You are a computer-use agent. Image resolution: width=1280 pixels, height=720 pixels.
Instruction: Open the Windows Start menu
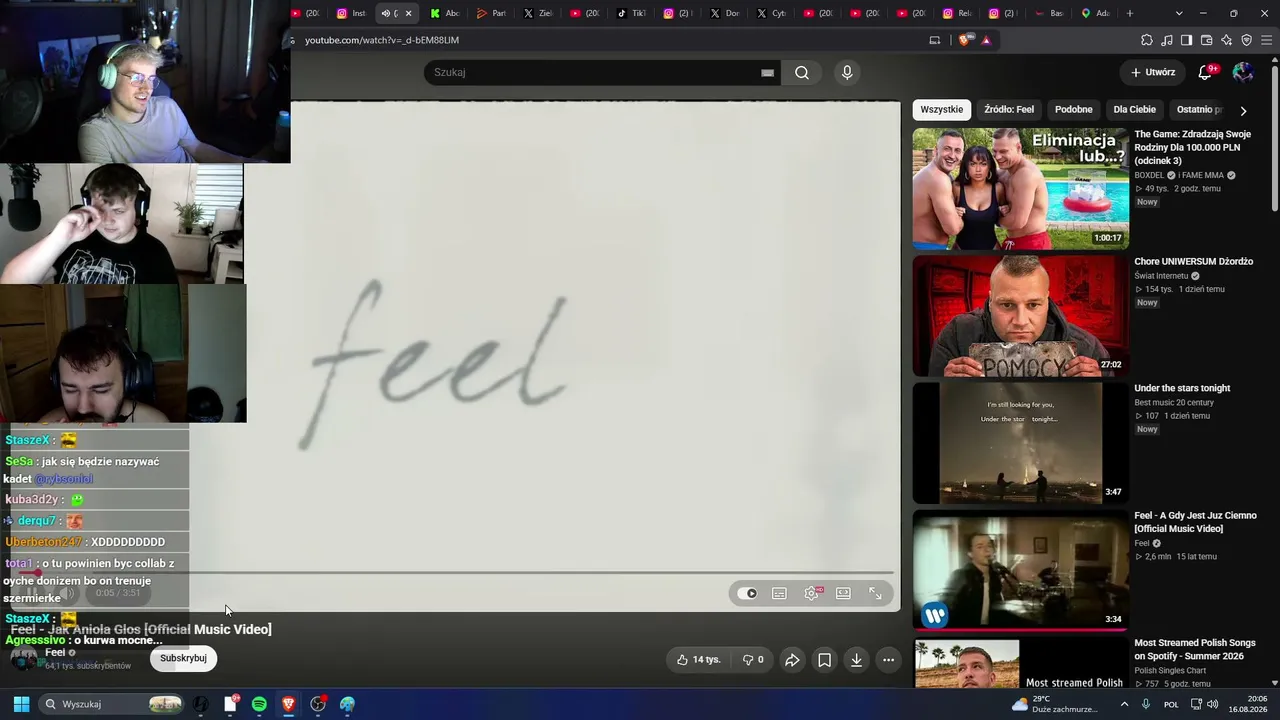(x=21, y=704)
